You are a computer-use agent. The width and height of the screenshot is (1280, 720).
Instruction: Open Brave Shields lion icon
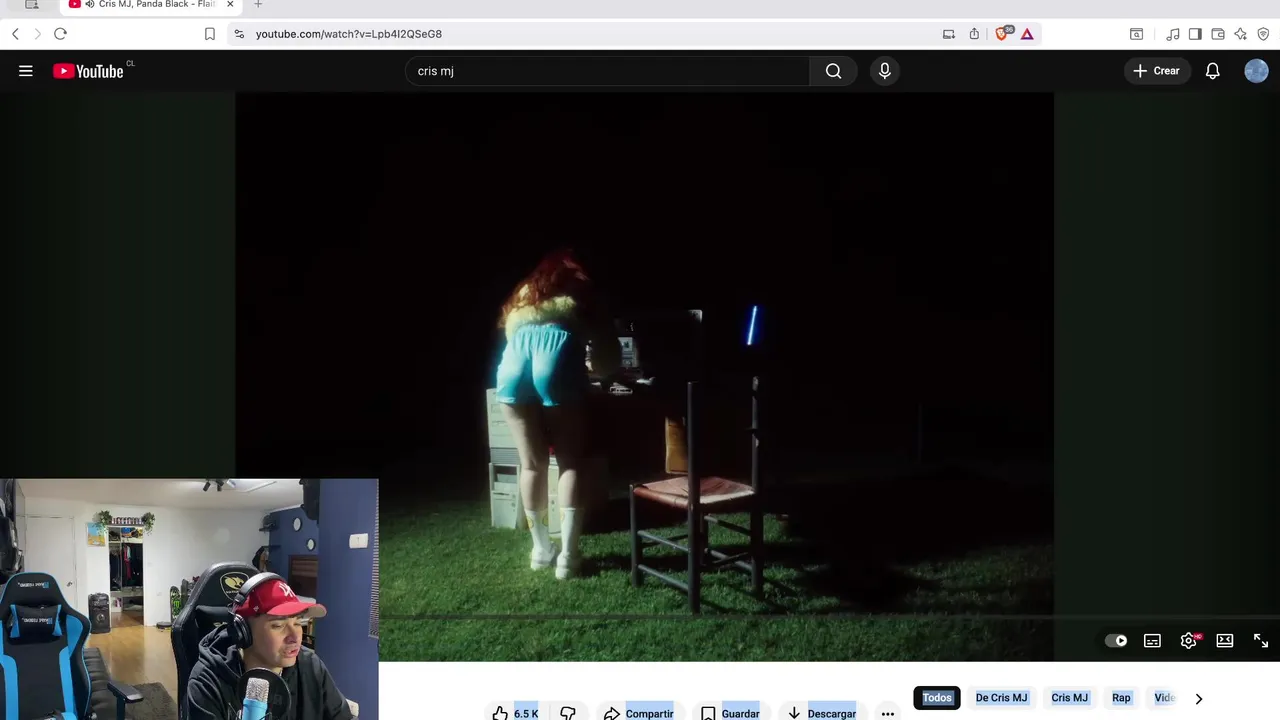1003,33
